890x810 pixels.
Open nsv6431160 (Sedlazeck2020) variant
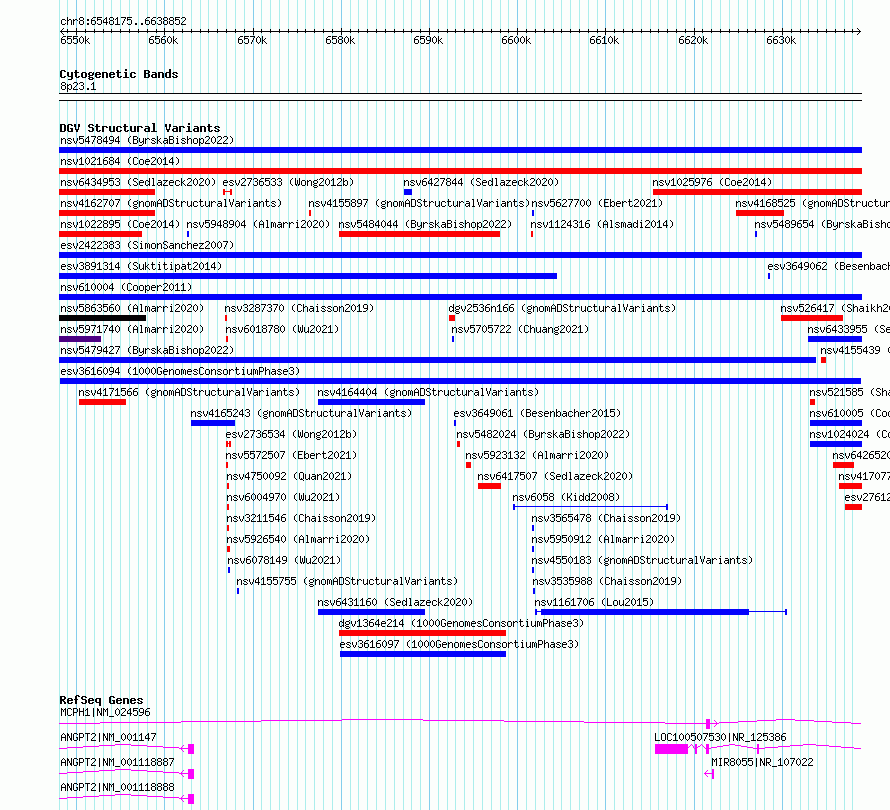pyautogui.click(x=395, y=602)
